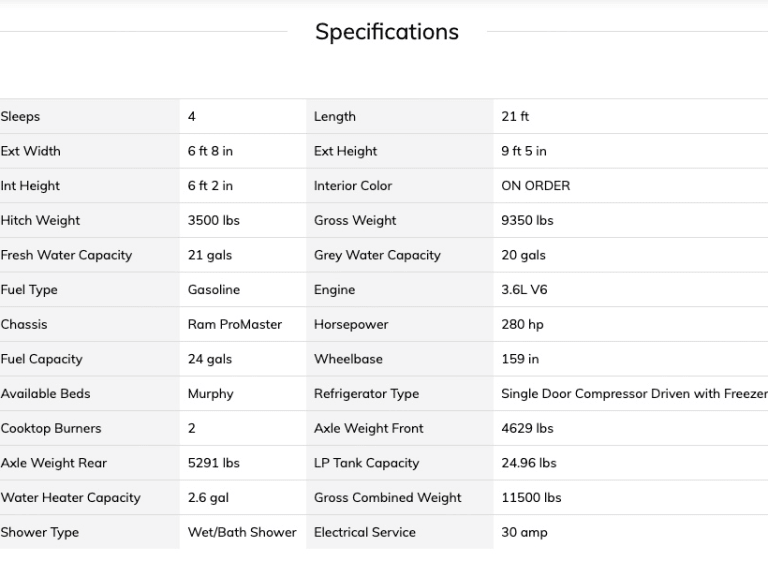Click the Ext Width label
The image size is (768, 576).
pos(30,151)
